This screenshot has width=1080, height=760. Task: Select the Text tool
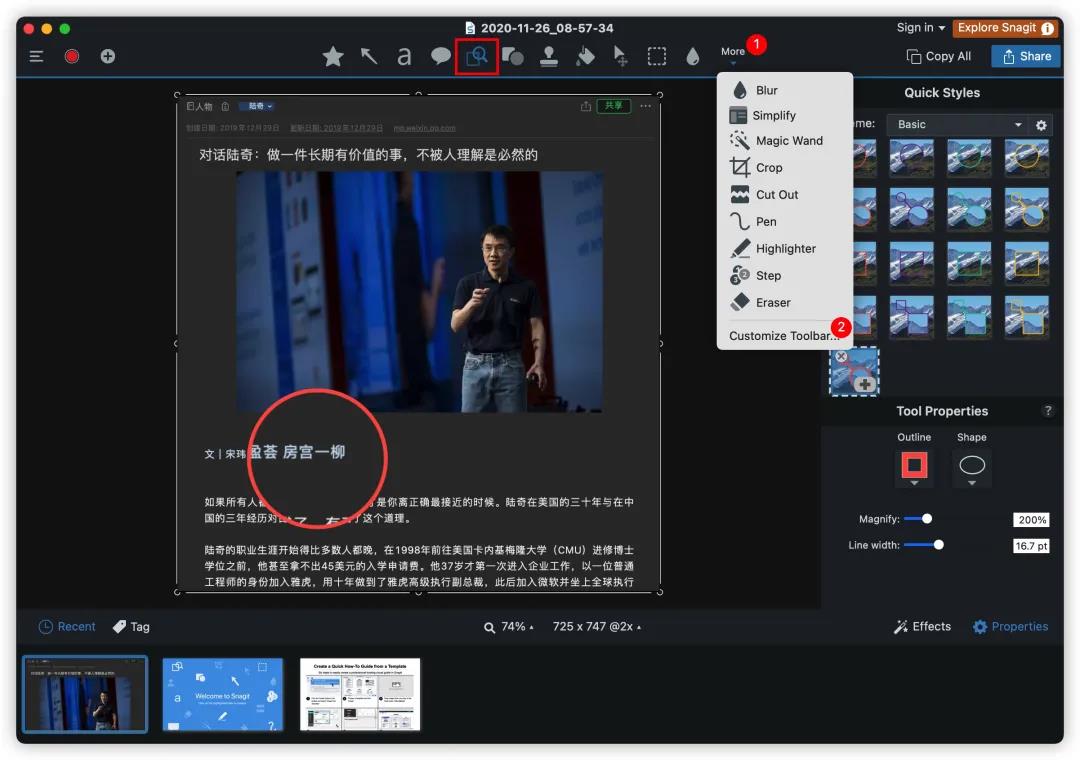coord(404,57)
